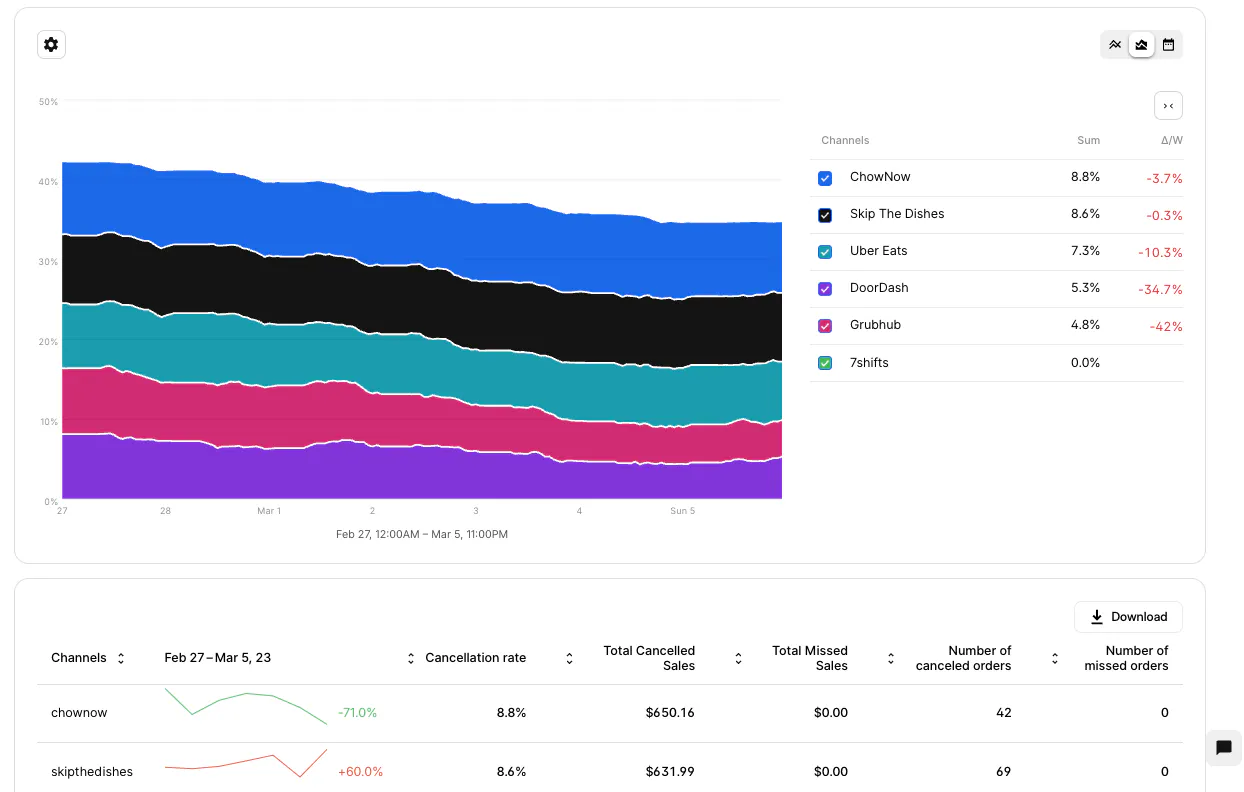Collapse the channels legend panel
1244x792 pixels.
coord(1168,106)
